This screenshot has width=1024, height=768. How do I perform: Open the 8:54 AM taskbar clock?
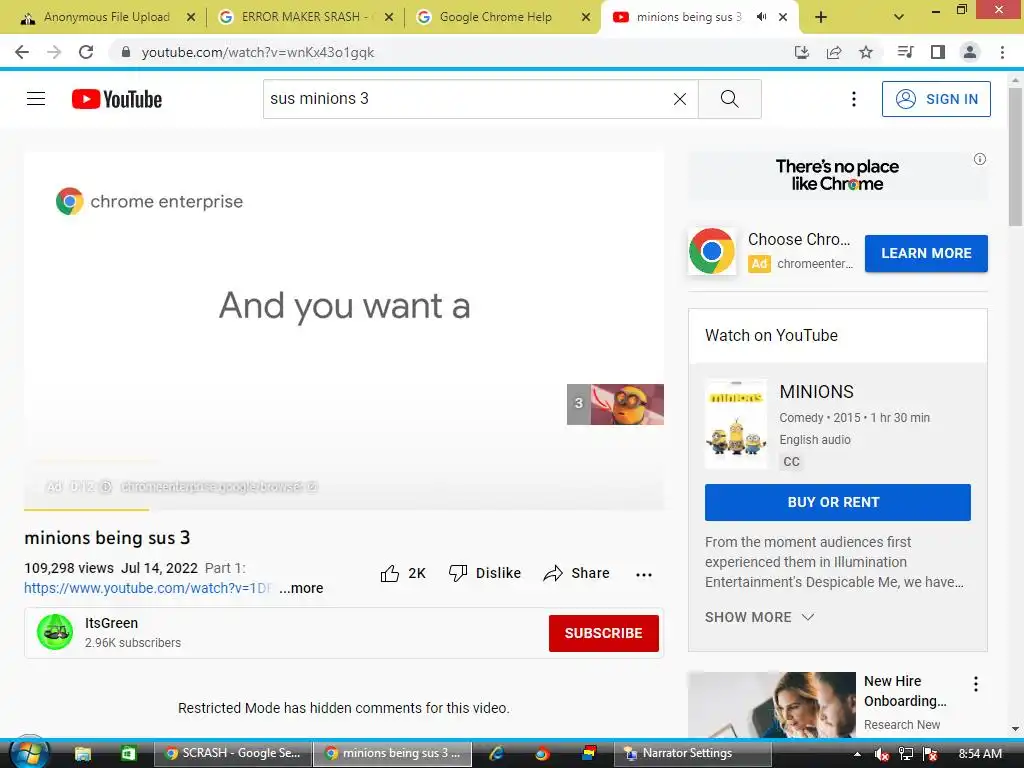click(x=980, y=754)
